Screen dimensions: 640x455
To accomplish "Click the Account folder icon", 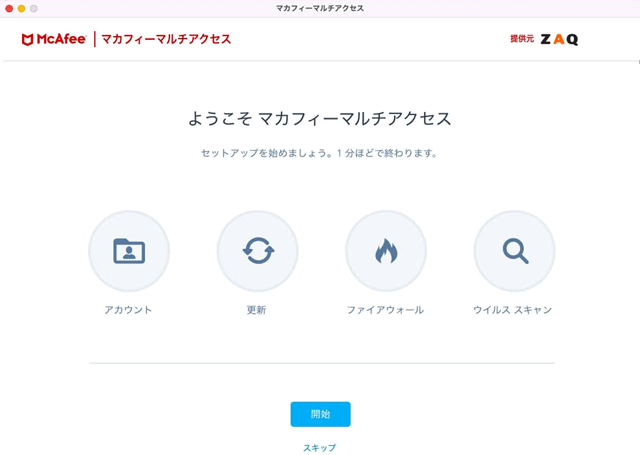I will (x=129, y=251).
